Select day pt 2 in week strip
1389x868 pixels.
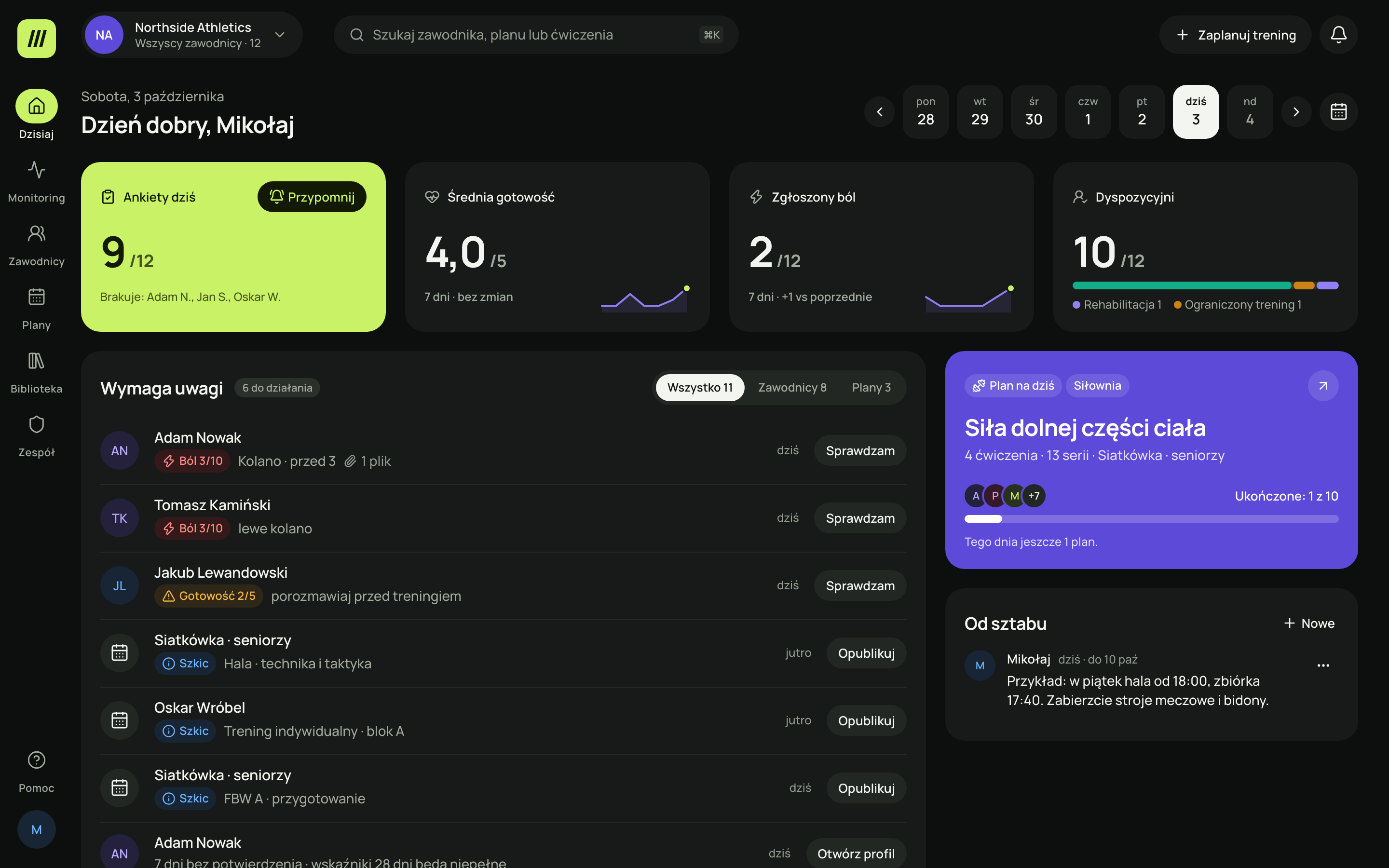click(1142, 112)
